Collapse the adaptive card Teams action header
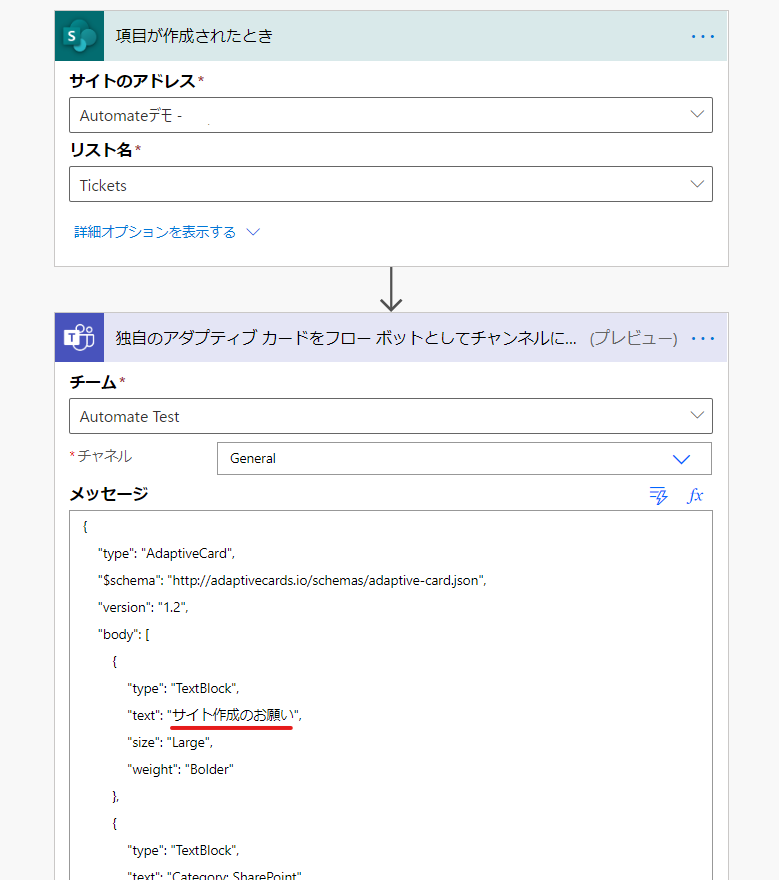The image size is (779, 880). 391,337
